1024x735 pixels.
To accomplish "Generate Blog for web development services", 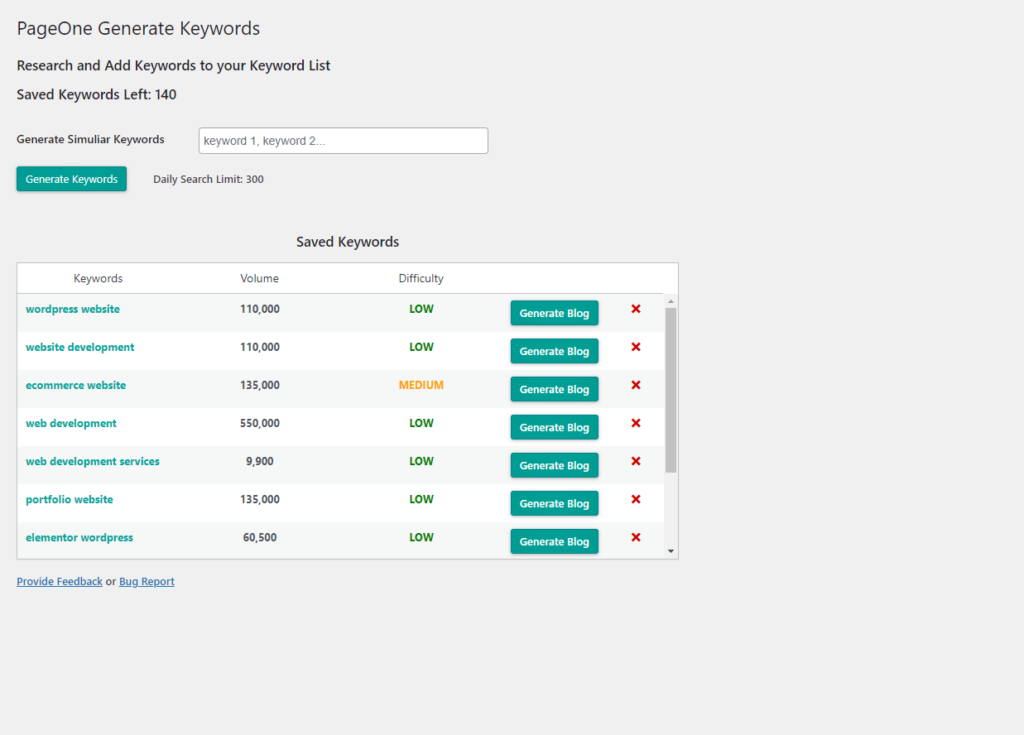I will coord(554,465).
